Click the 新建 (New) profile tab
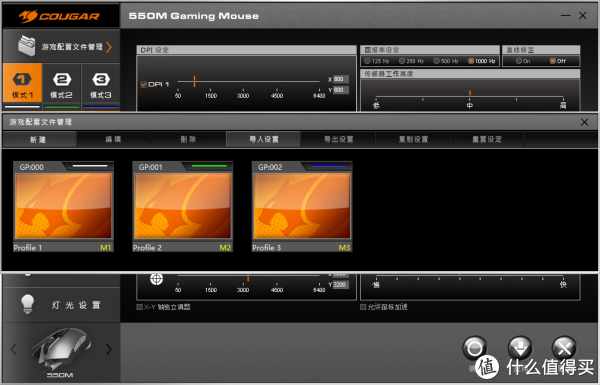 39,139
